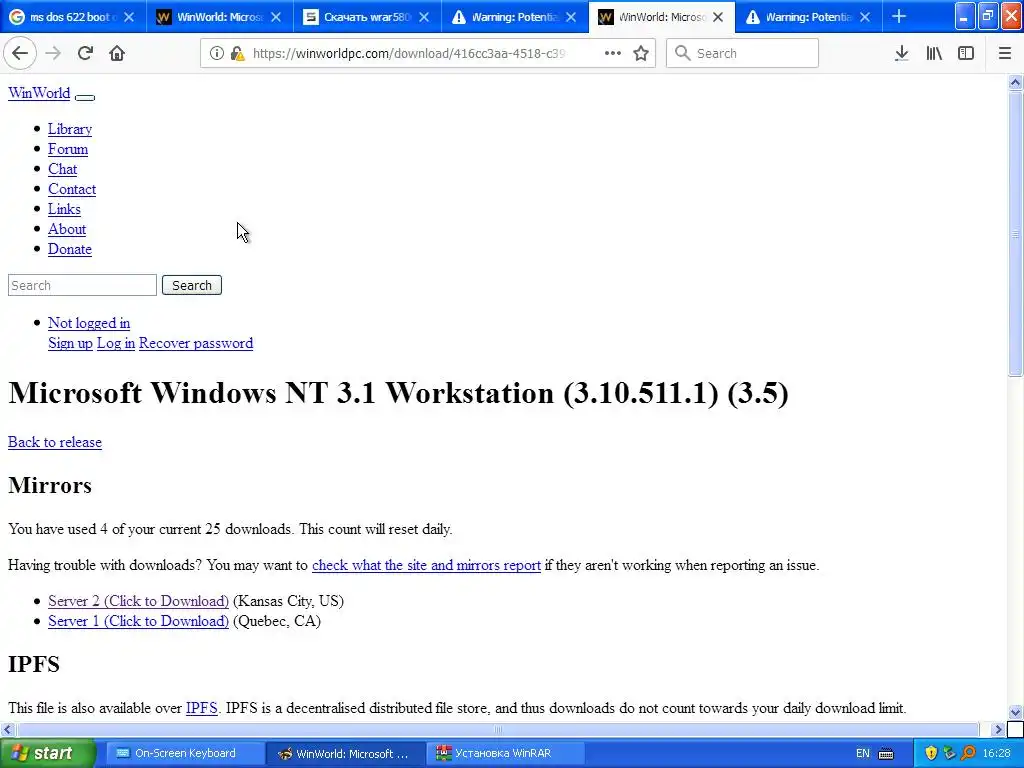This screenshot has height=768, width=1024.
Task: Open the Chat link
Action: [62, 169]
